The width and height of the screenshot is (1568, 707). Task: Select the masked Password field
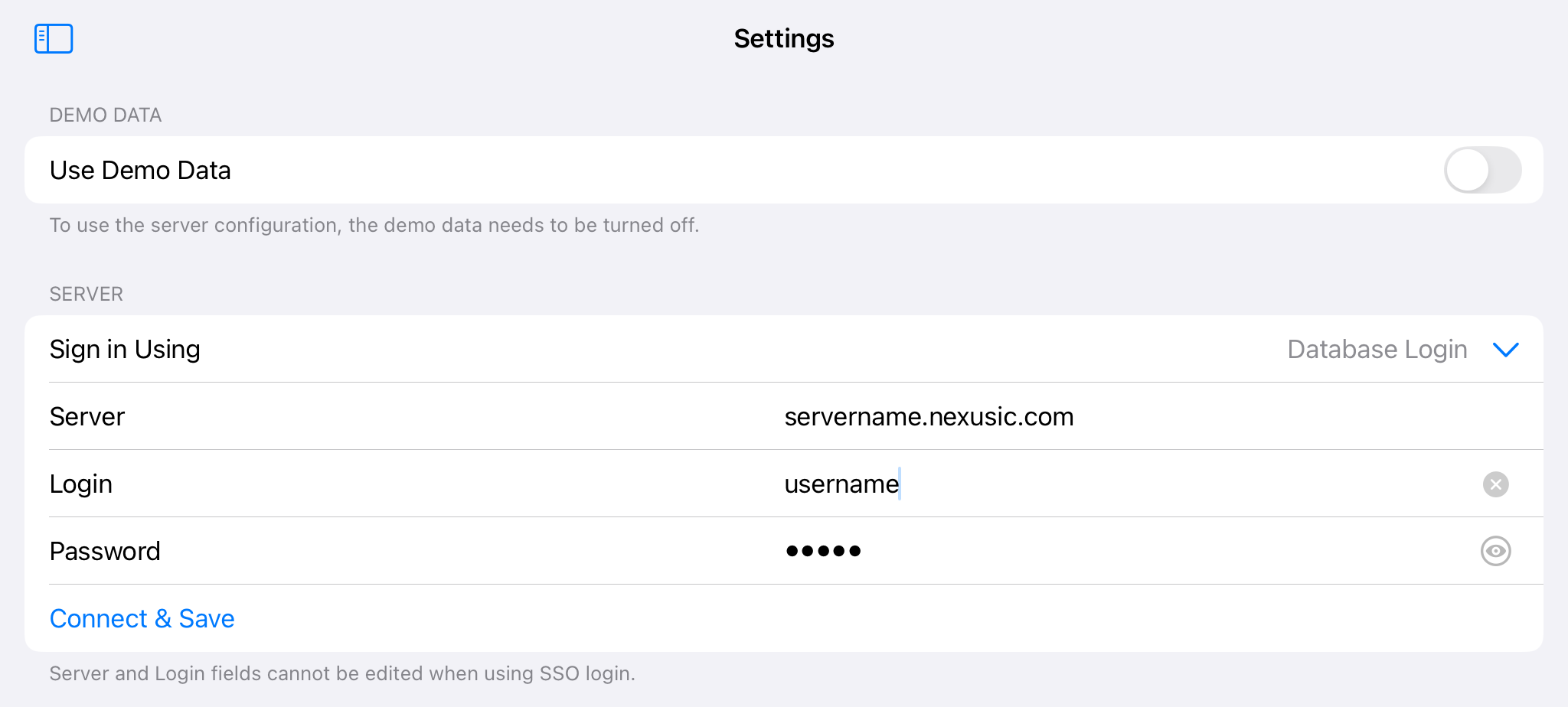pyautogui.click(x=823, y=551)
